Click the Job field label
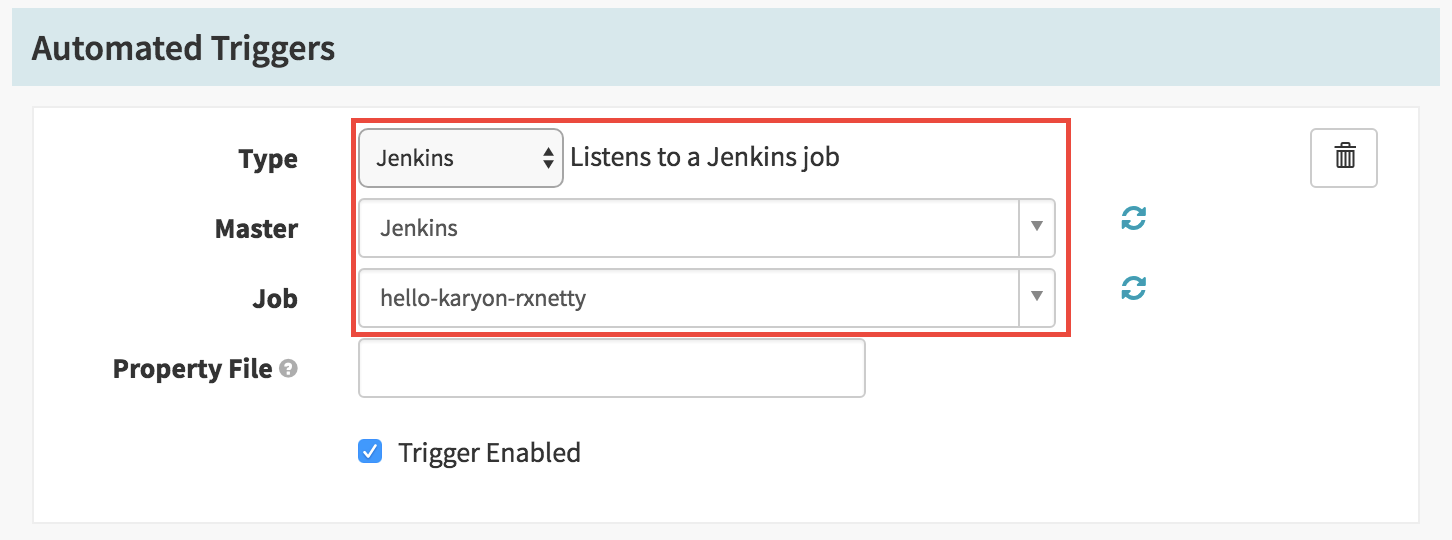 point(275,299)
